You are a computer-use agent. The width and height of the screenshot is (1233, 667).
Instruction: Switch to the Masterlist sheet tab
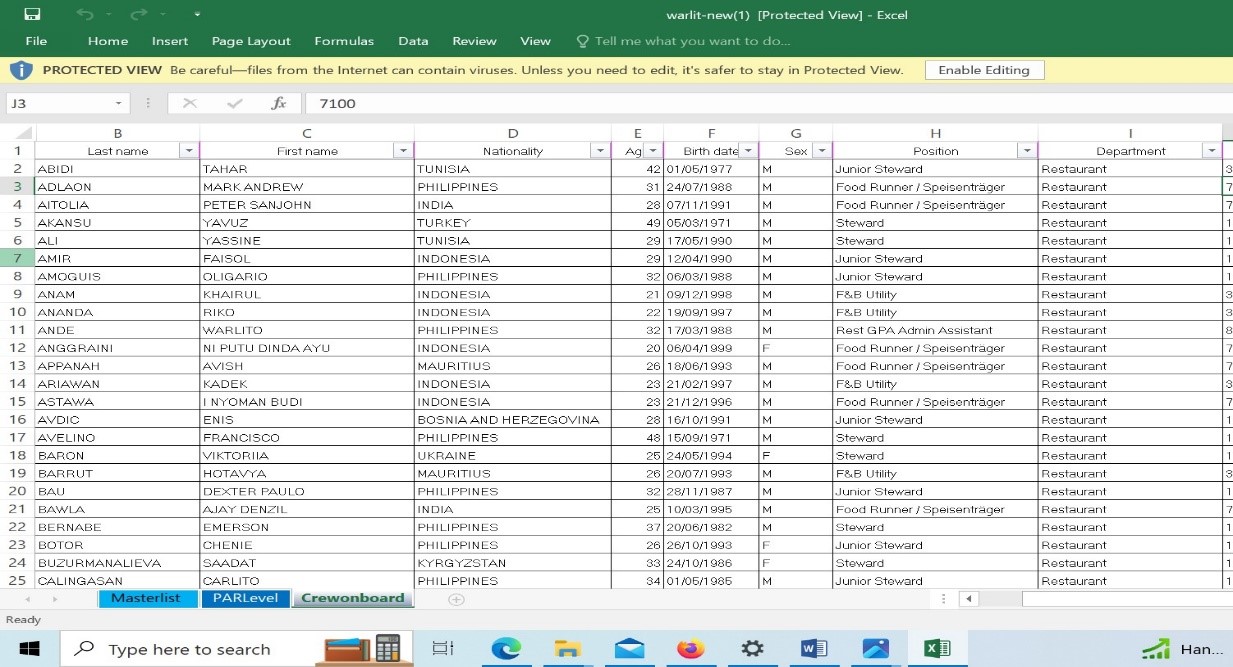145,598
